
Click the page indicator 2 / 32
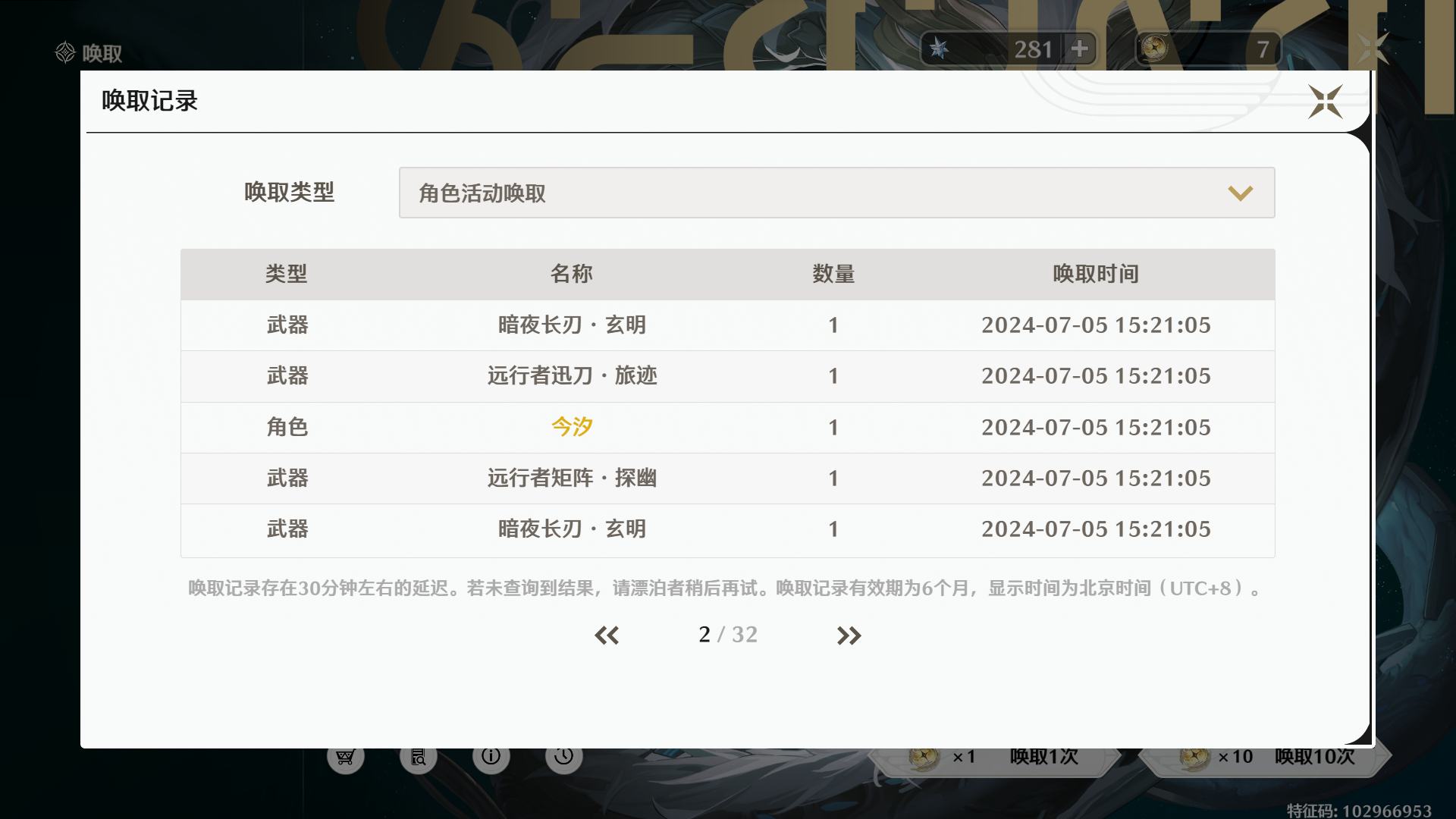[x=727, y=635]
